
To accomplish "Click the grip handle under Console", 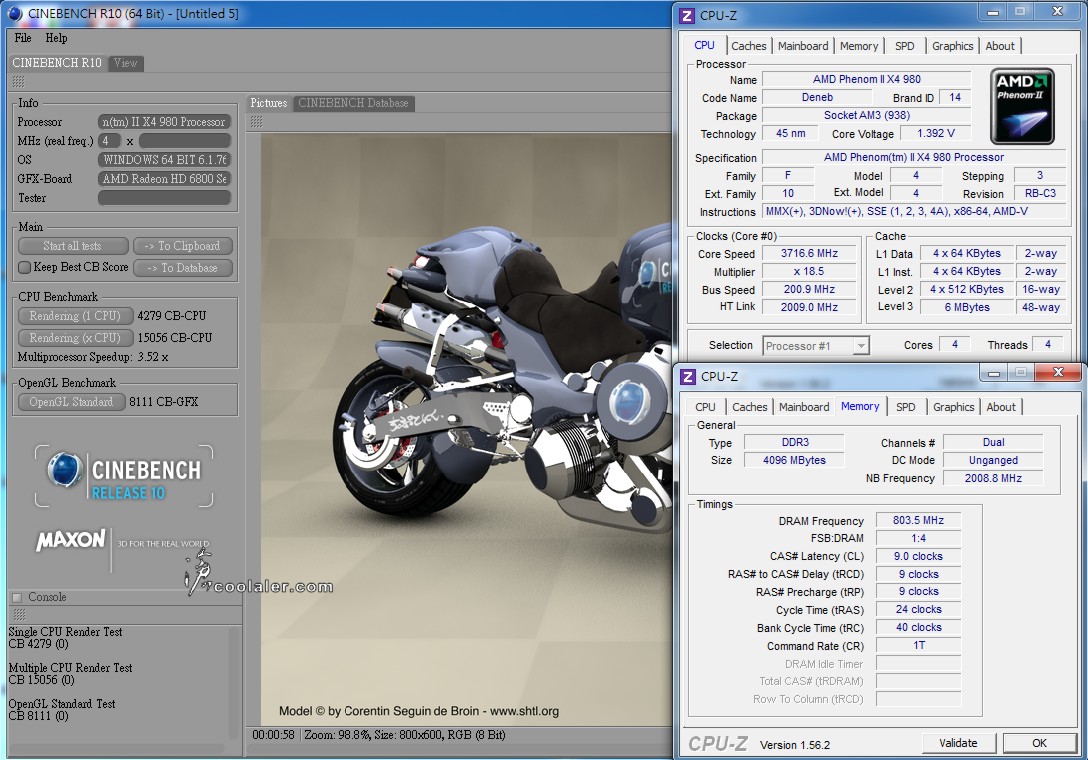I will click(x=19, y=615).
